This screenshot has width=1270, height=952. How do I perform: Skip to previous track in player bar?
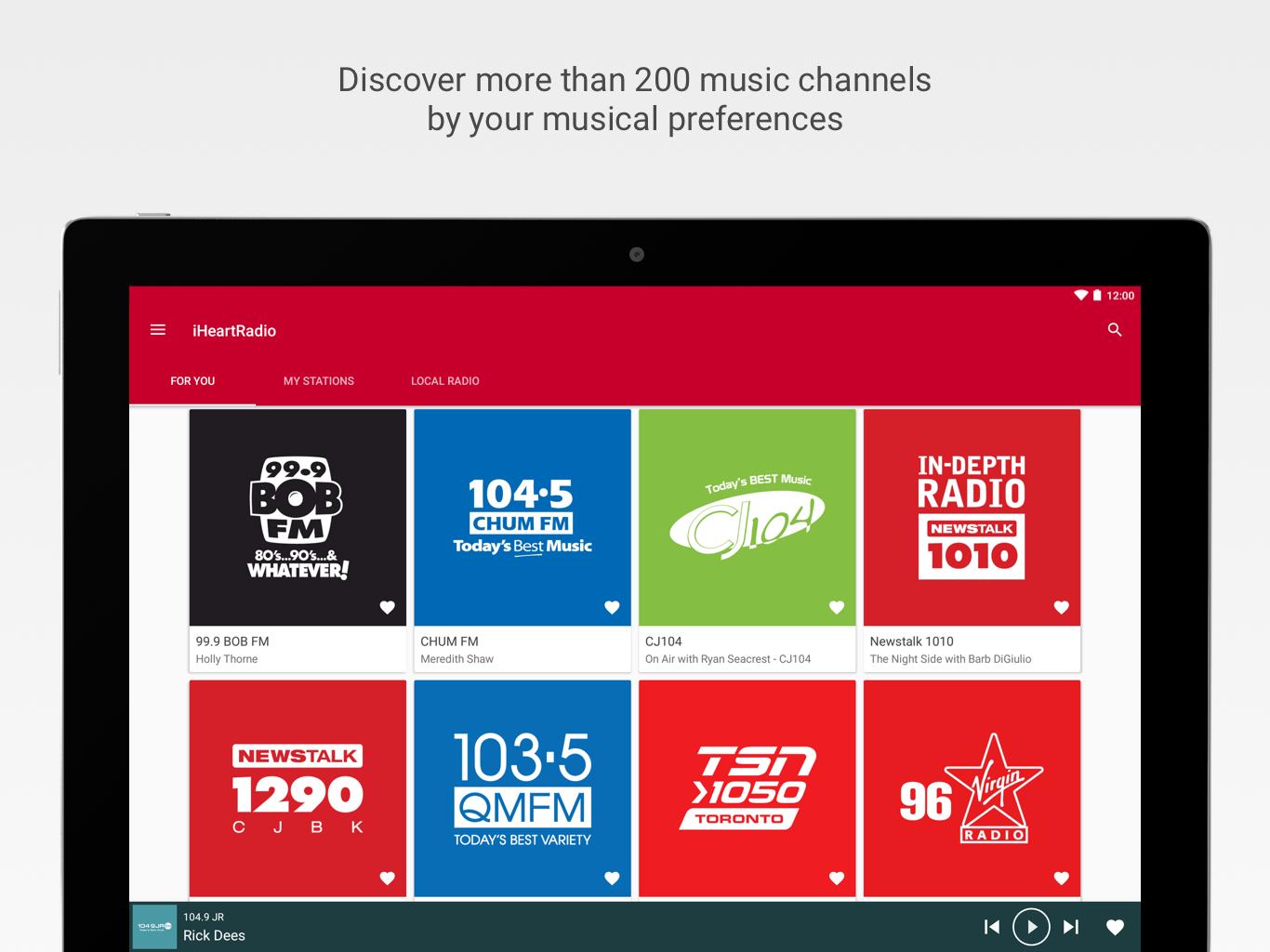tap(992, 927)
